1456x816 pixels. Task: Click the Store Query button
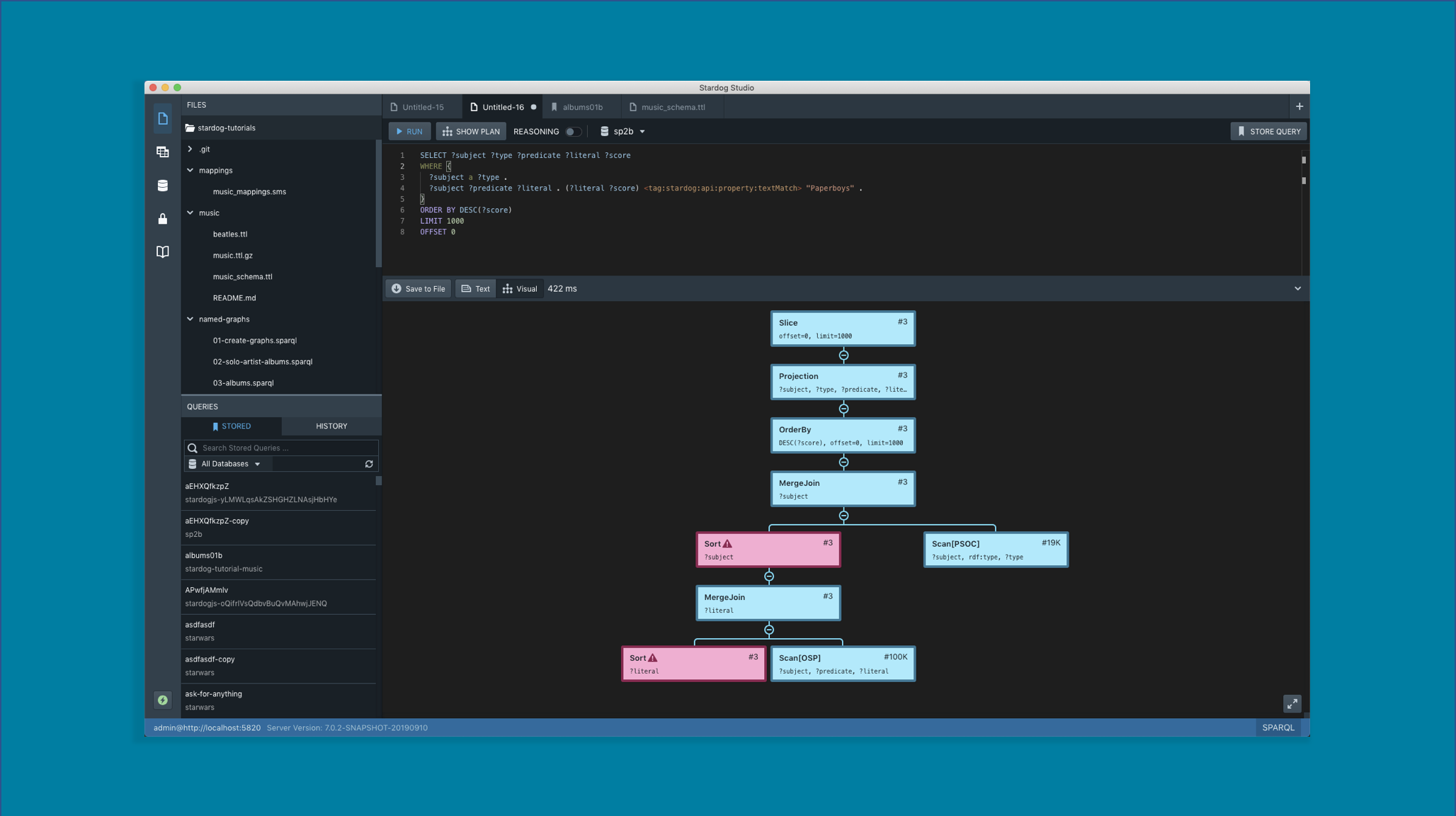(x=1268, y=131)
